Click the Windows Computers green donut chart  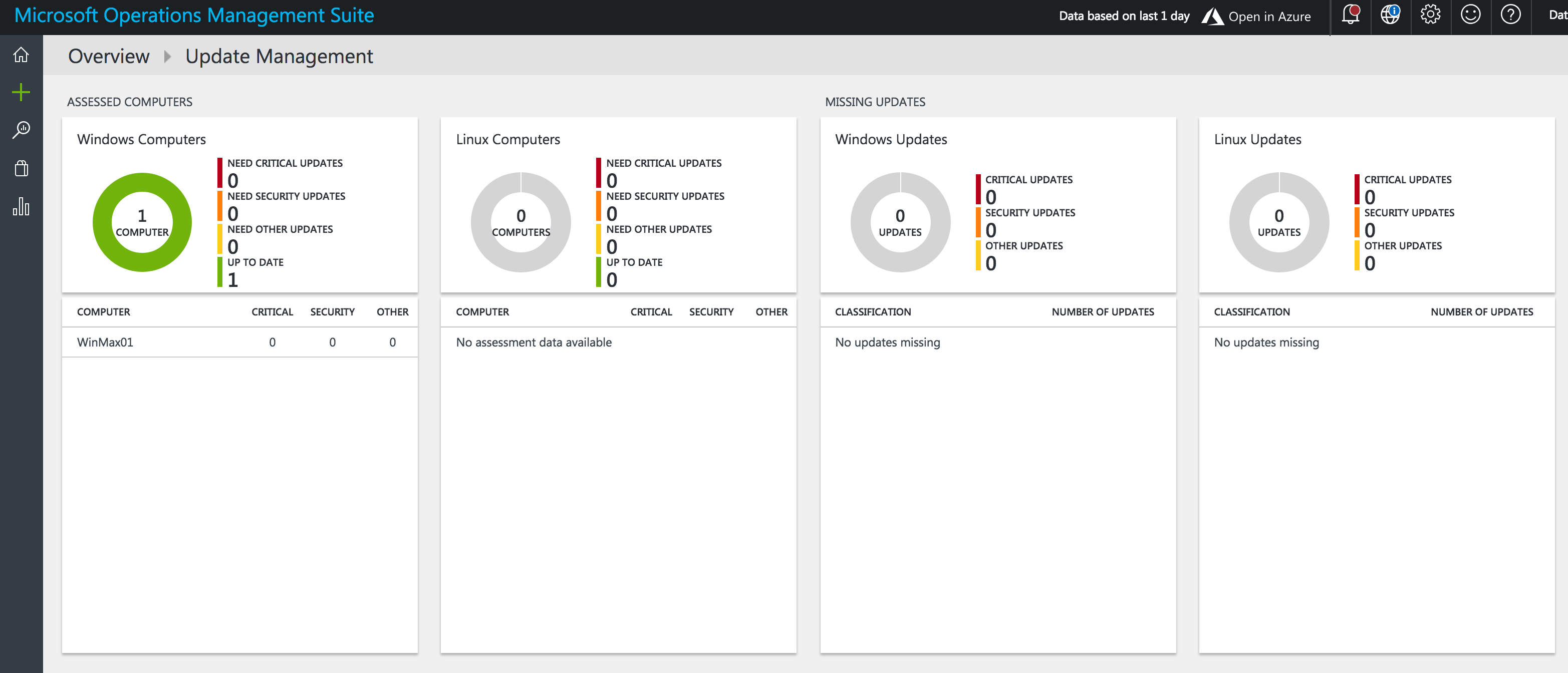click(142, 222)
